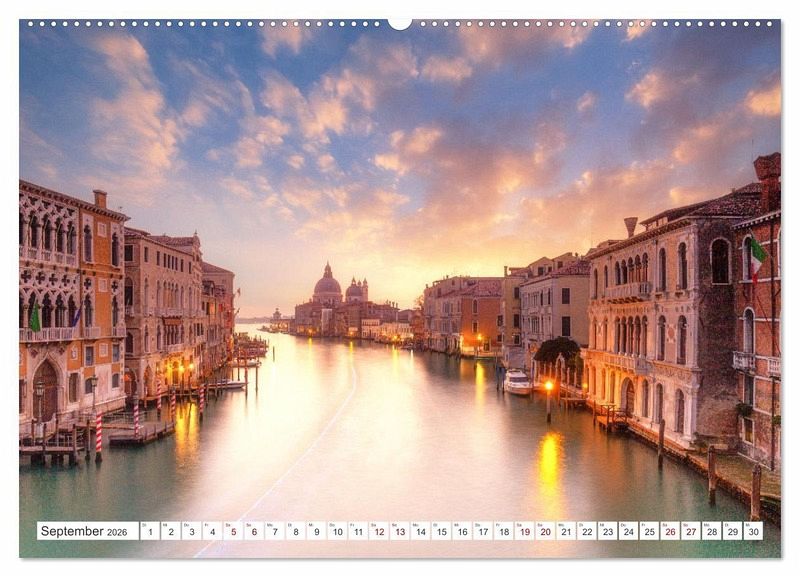Click the "September 2026" month label
The image size is (800, 577).
pyautogui.click(x=84, y=531)
